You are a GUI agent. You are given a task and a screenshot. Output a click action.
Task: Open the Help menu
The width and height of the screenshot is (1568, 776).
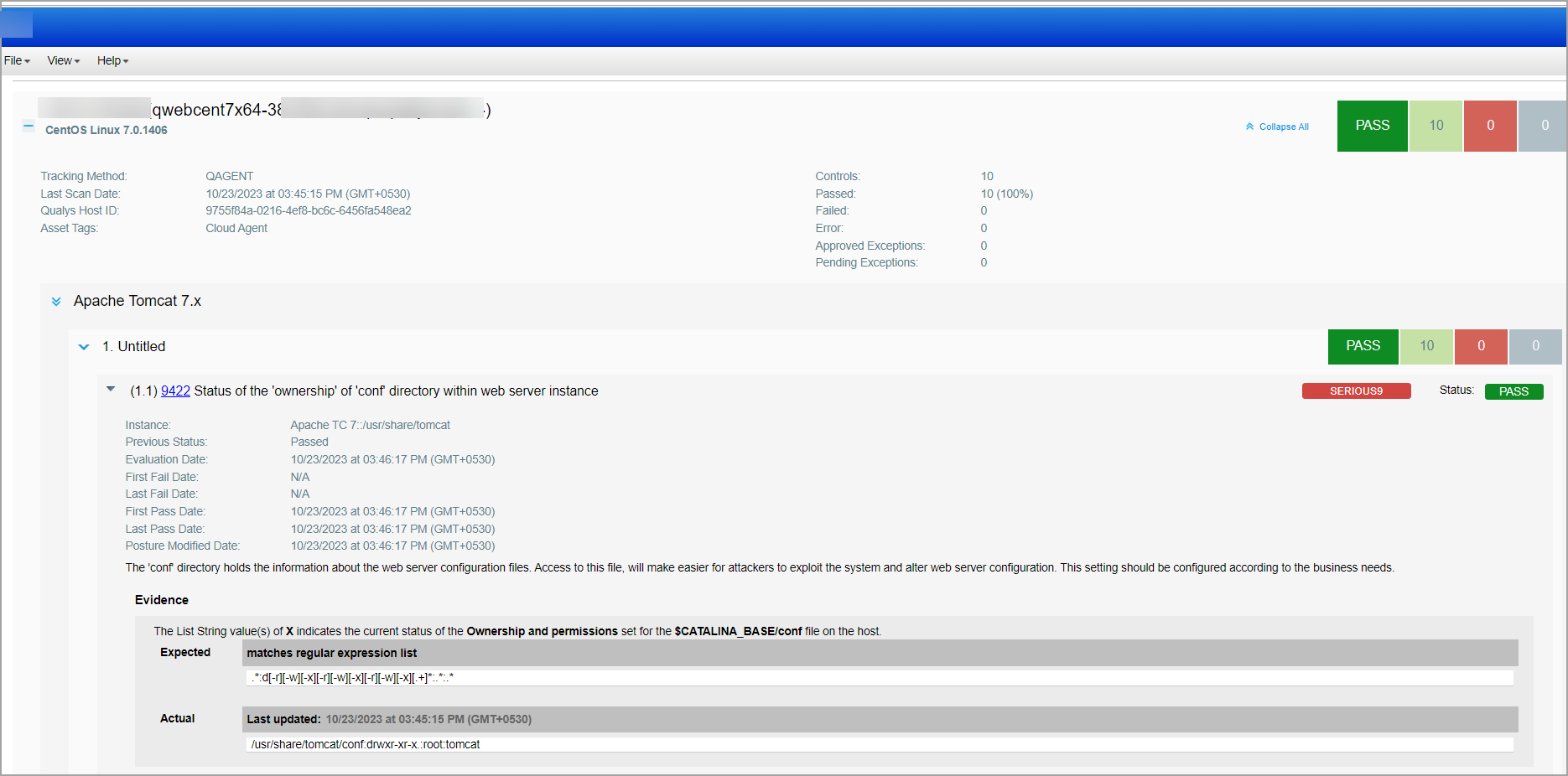point(112,60)
